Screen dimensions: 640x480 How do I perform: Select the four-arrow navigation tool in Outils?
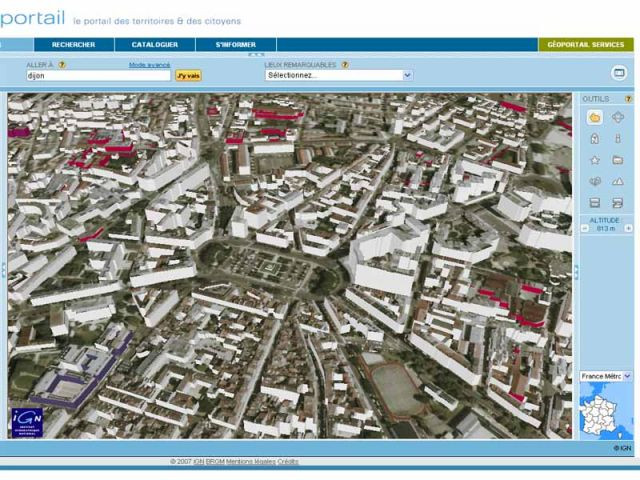pos(618,118)
